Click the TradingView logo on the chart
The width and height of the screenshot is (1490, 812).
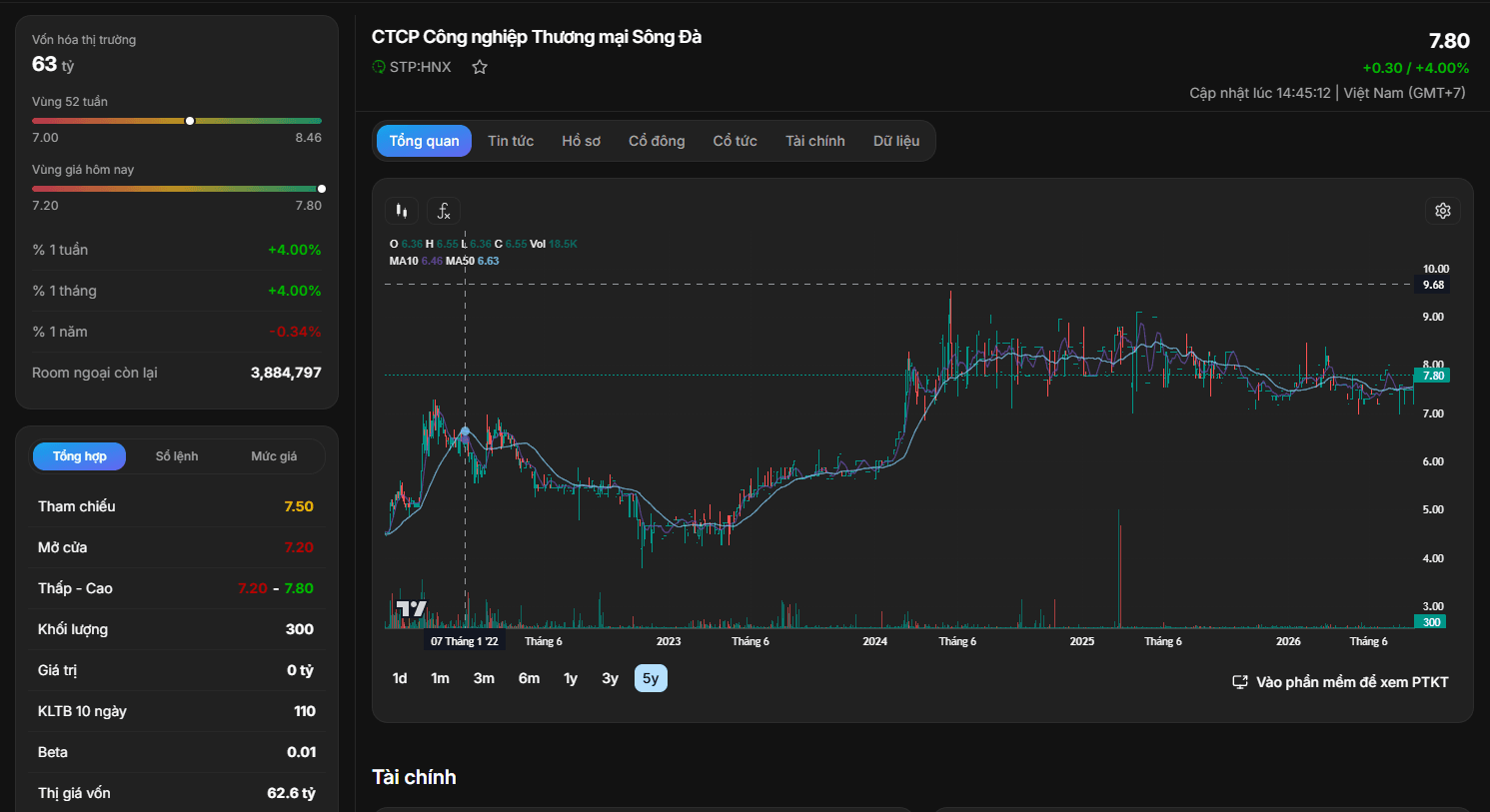pyautogui.click(x=411, y=607)
